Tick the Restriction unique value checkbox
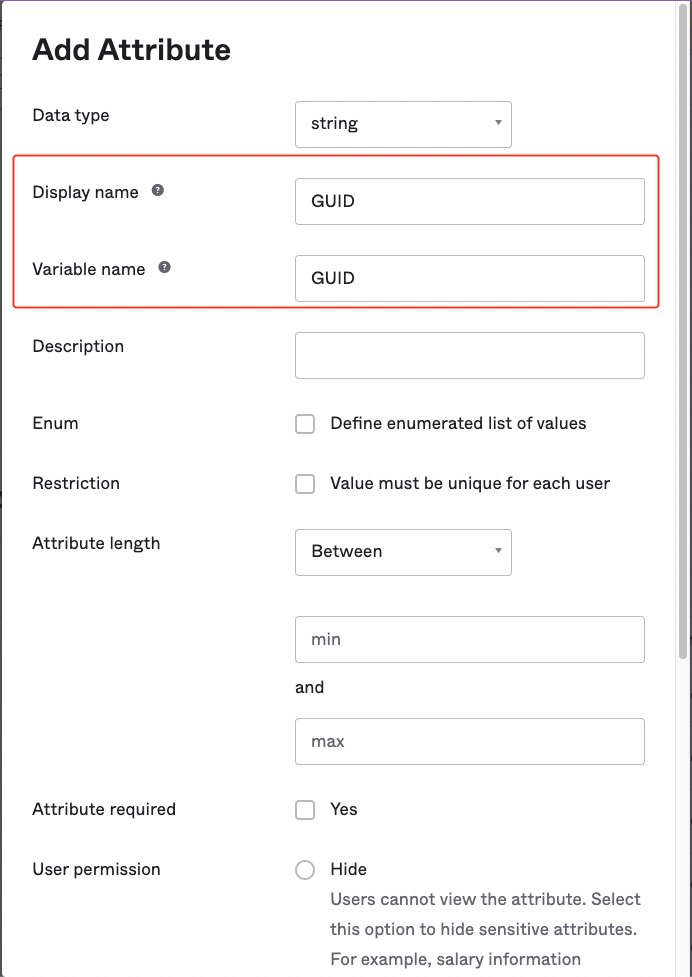Viewport: 692px width, 977px height. [x=305, y=484]
